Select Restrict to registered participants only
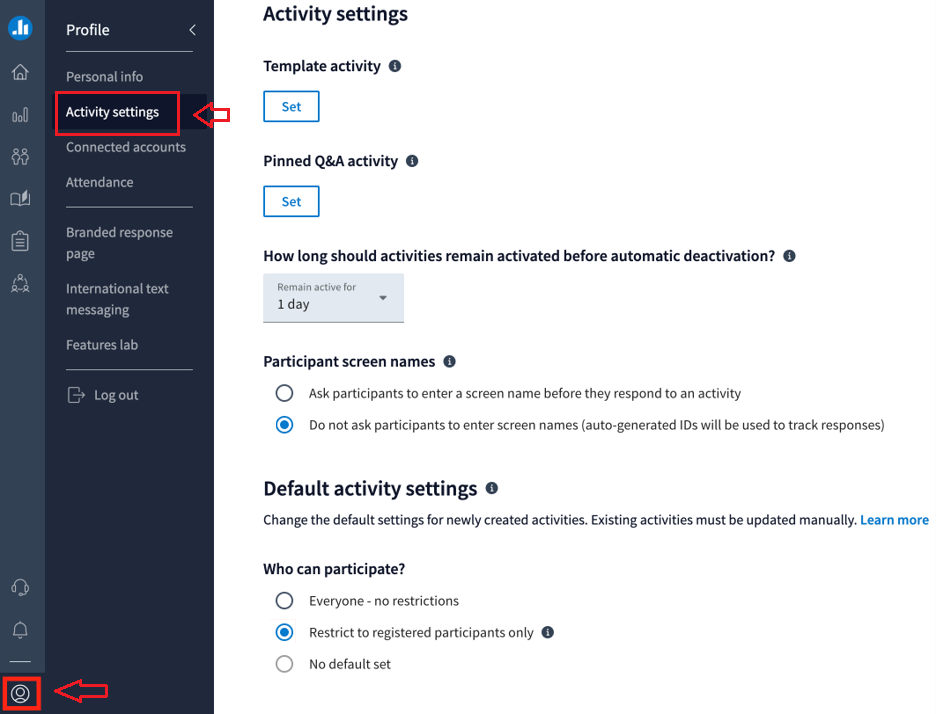The height and width of the screenshot is (714, 936). (284, 632)
